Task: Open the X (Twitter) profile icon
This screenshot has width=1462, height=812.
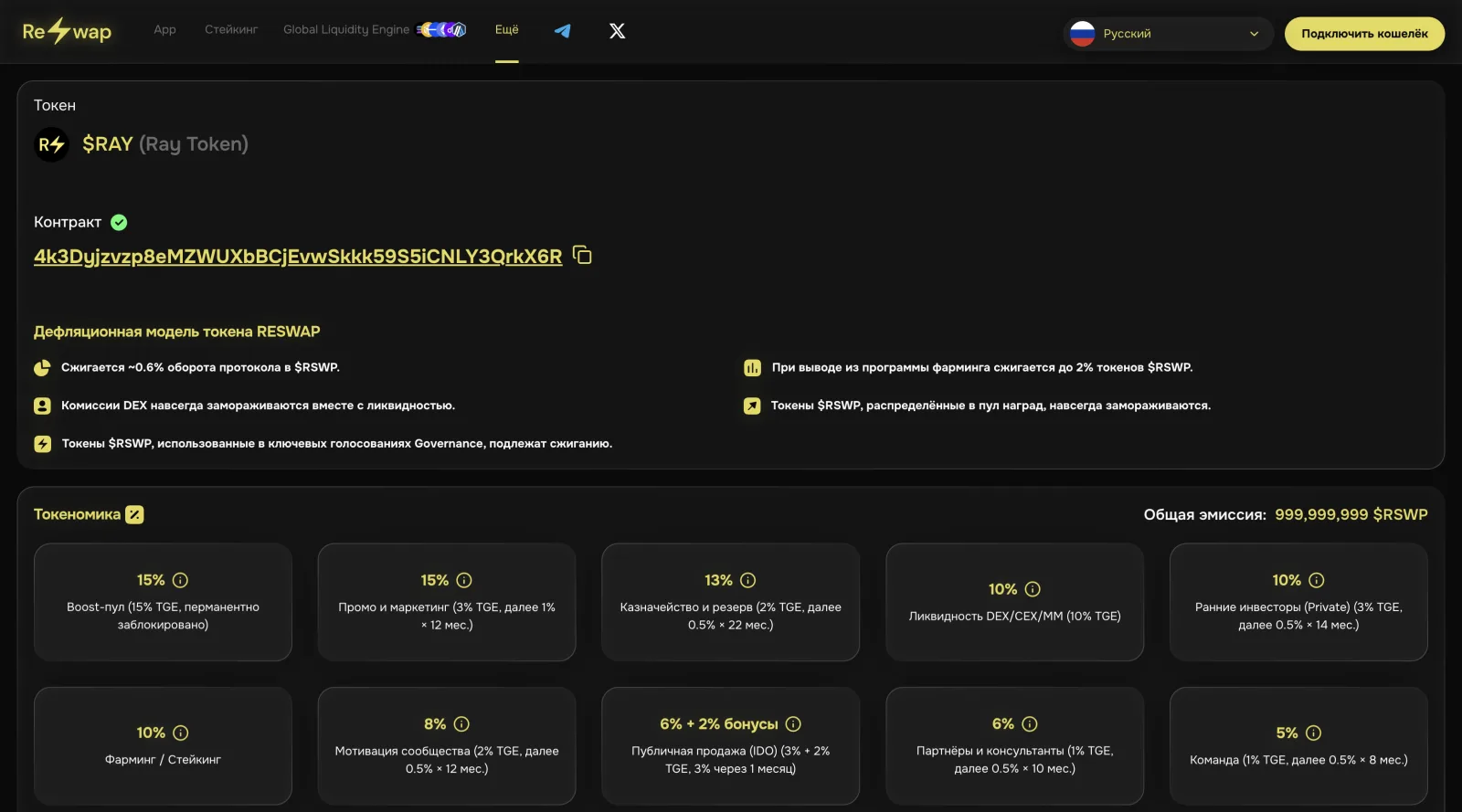Action: (x=618, y=31)
